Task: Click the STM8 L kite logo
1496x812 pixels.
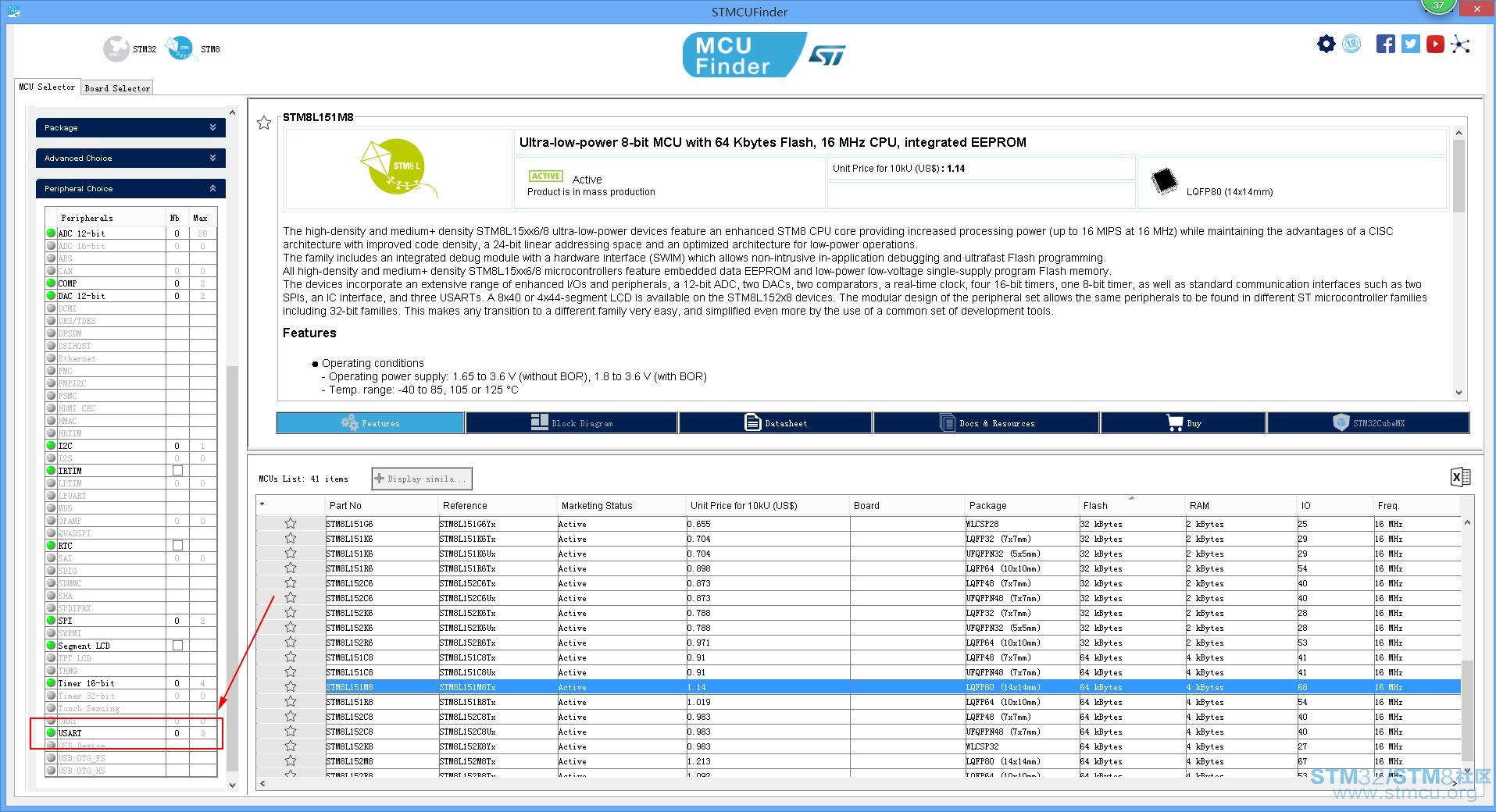Action: pyautogui.click(x=398, y=168)
